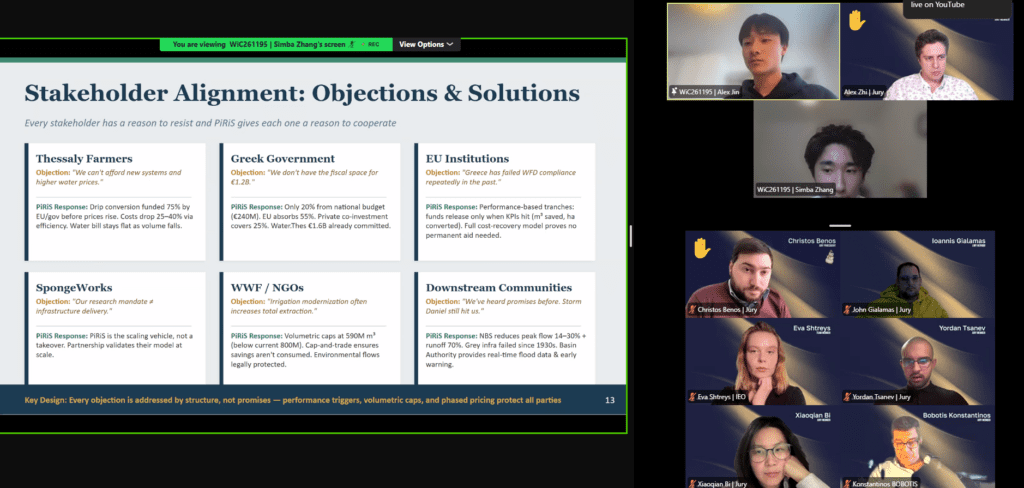Select Simba Zhang's video tile
This screenshot has width=1024, height=488.
(x=839, y=148)
